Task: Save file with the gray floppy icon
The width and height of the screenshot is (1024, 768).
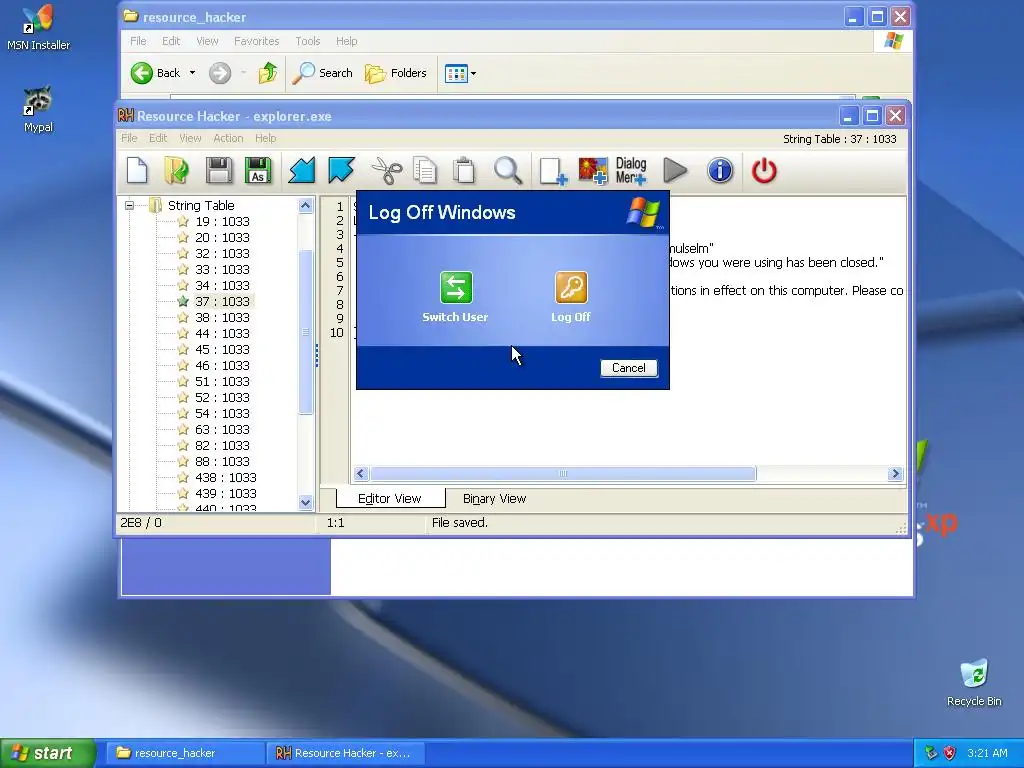Action: point(219,171)
